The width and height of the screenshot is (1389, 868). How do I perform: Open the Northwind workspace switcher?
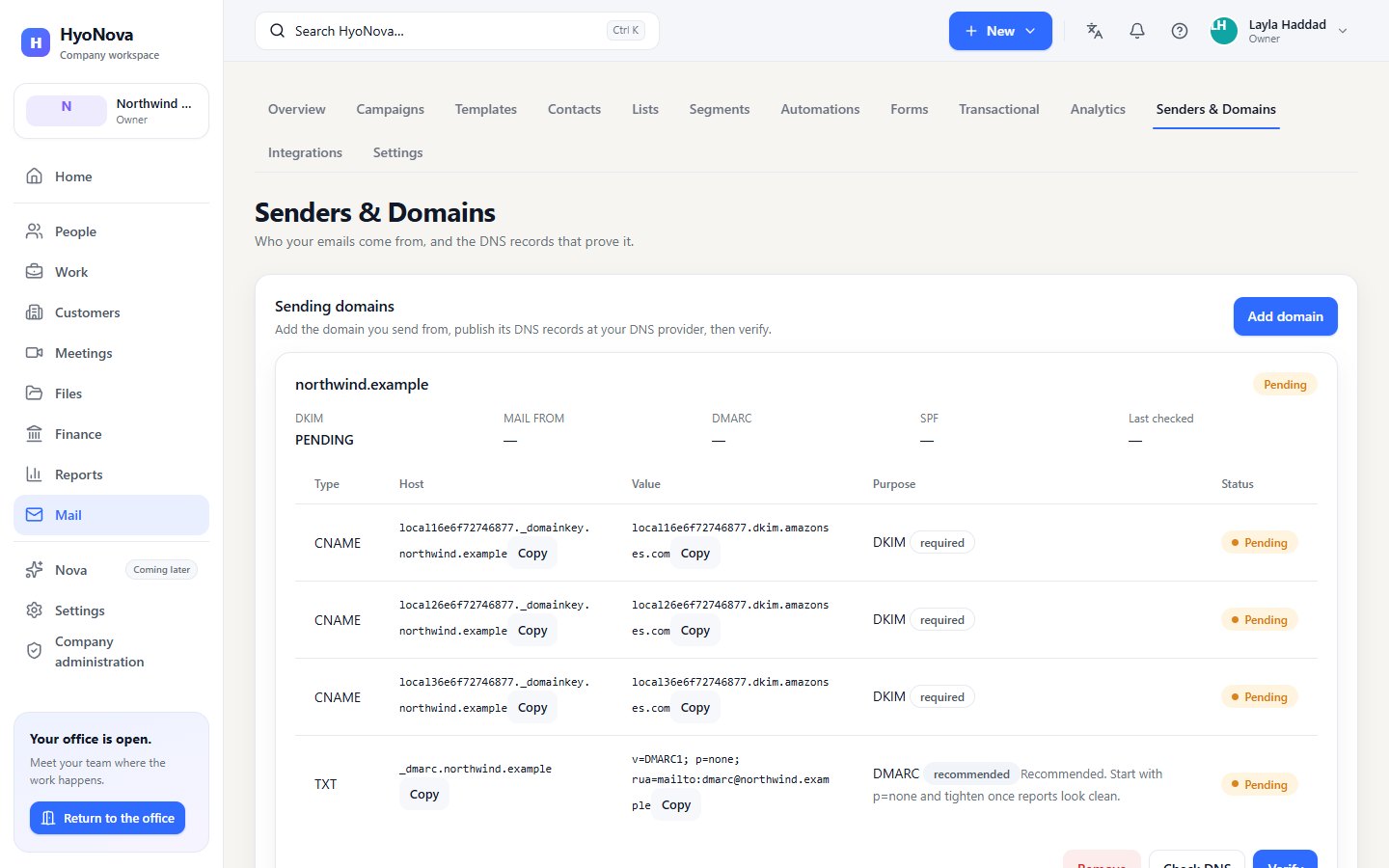click(111, 111)
